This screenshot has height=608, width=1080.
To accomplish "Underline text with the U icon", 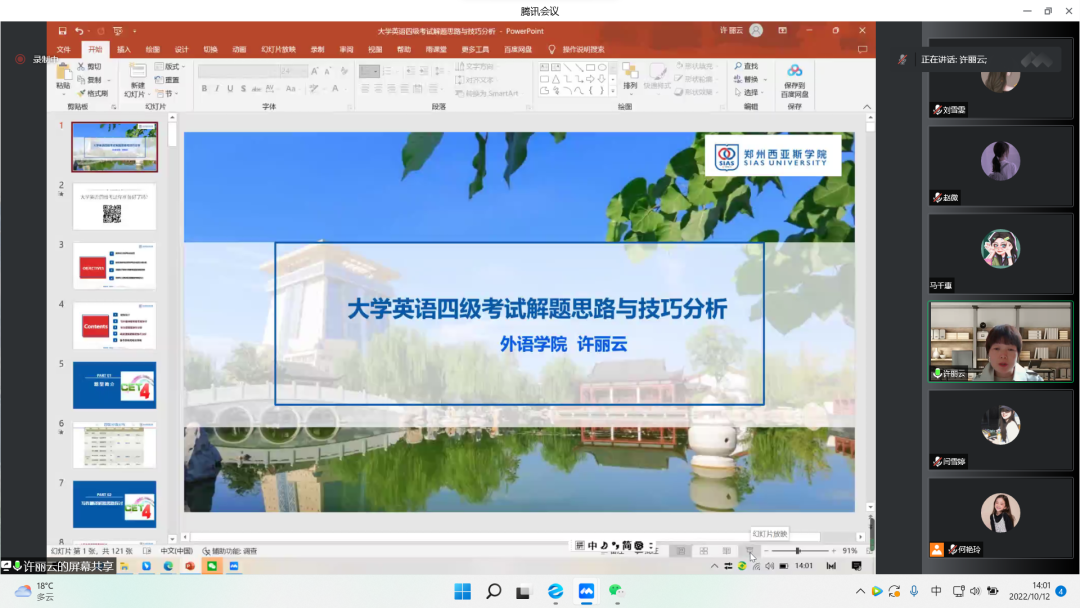I will coord(230,89).
